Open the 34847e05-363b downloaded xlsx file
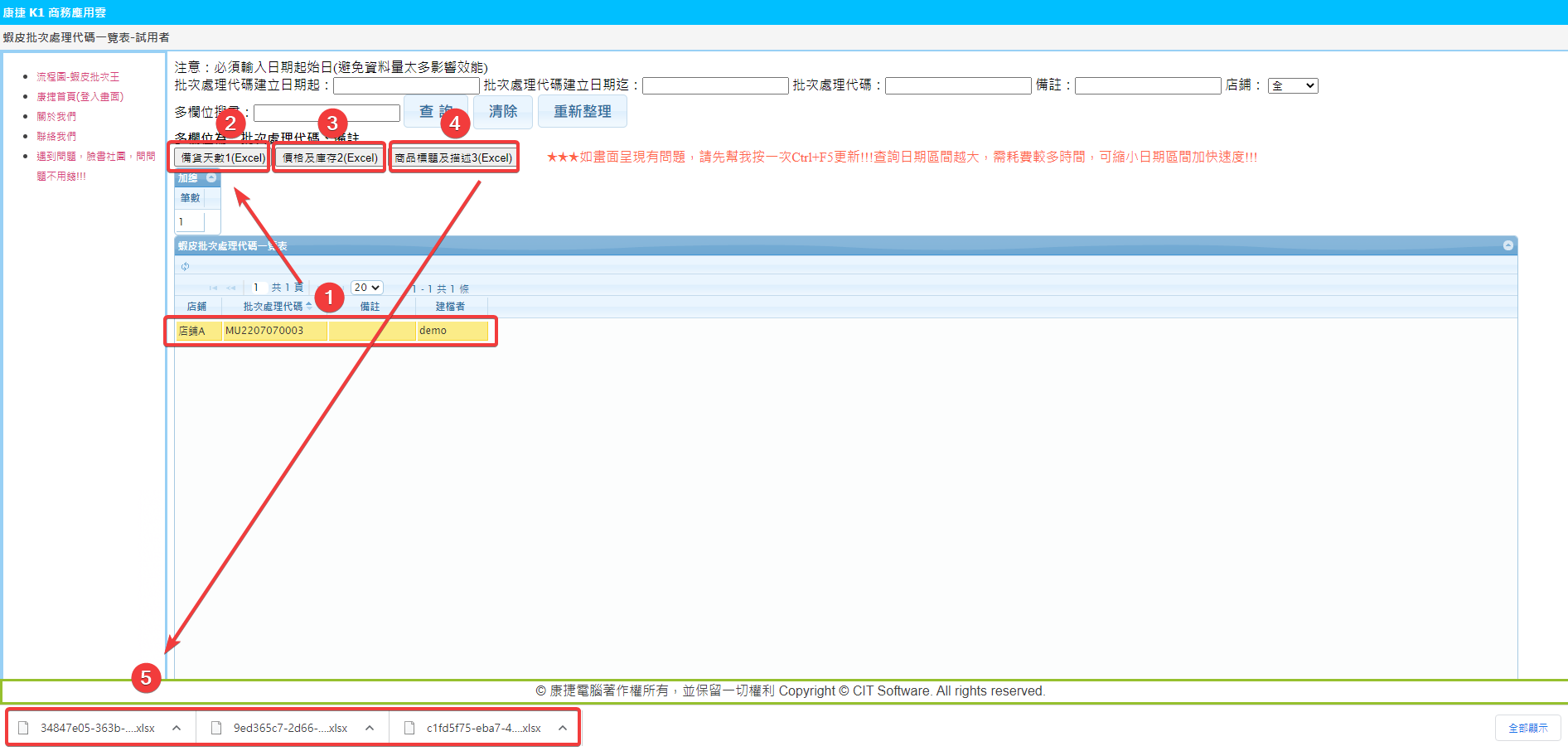The height and width of the screenshot is (751, 1568). tap(97, 728)
